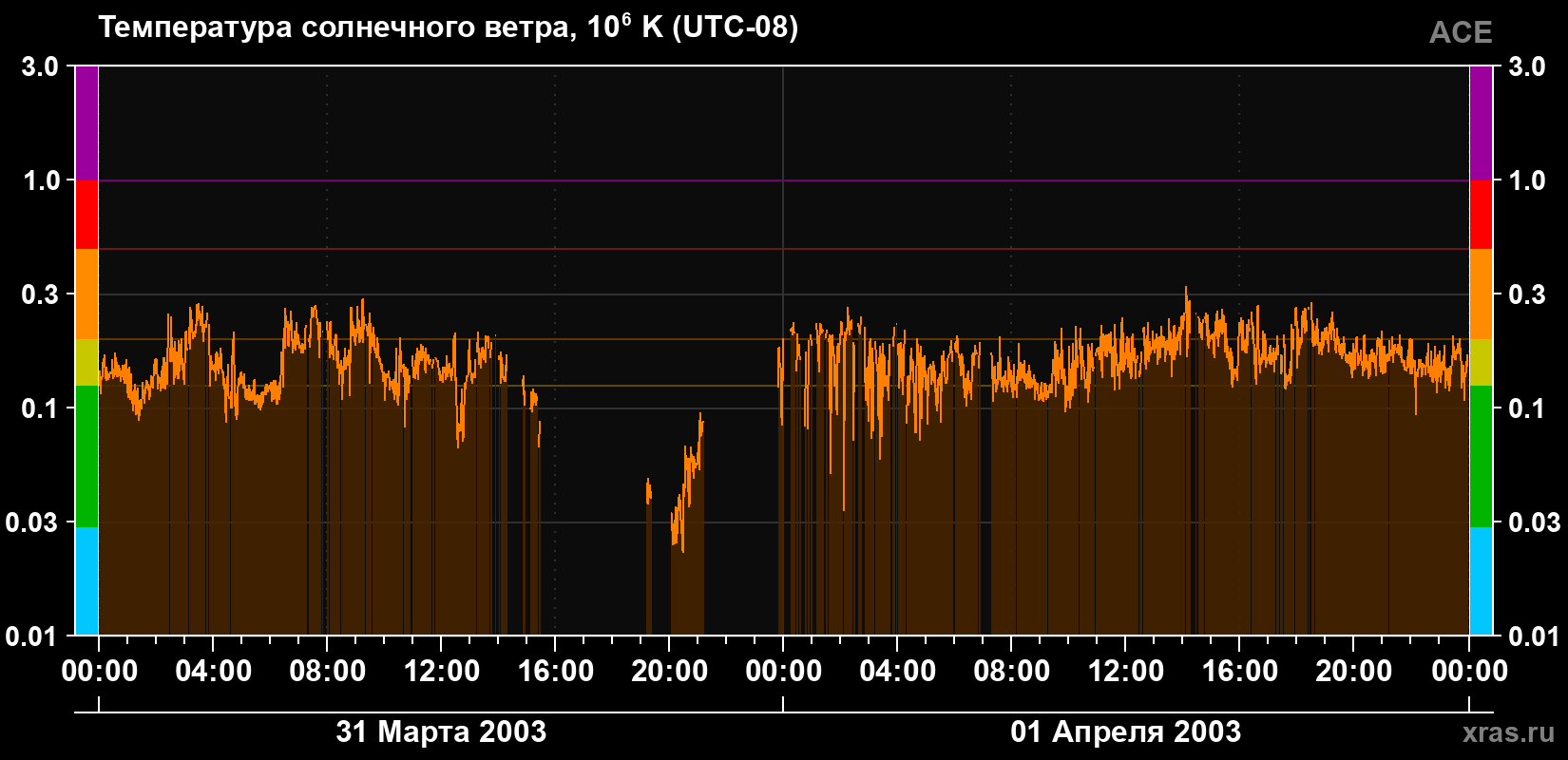The height and width of the screenshot is (760, 1568).
Task: Click the 0.3 value on the left axis
Action: [x=40, y=294]
